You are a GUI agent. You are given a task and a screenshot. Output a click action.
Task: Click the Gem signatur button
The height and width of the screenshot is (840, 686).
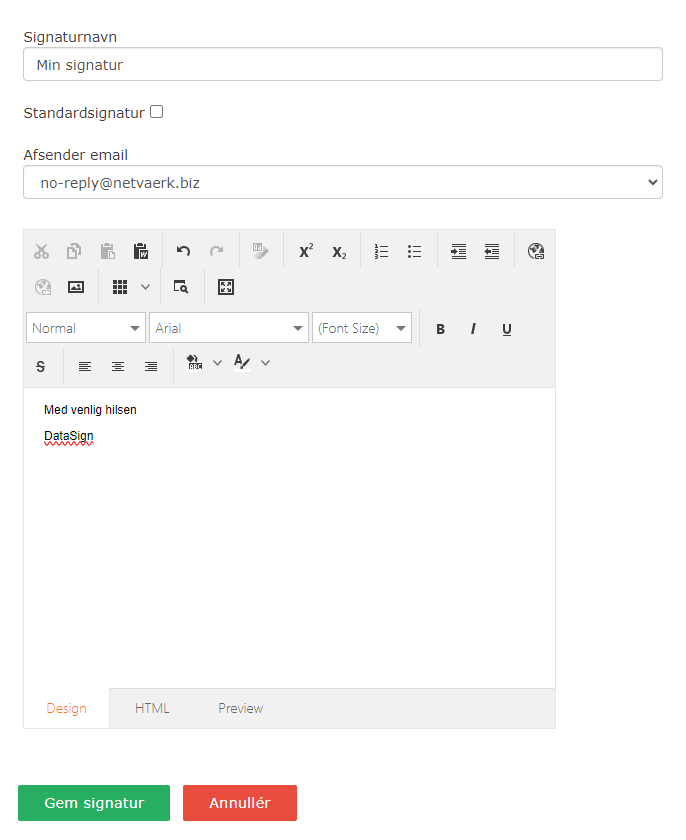(x=94, y=803)
